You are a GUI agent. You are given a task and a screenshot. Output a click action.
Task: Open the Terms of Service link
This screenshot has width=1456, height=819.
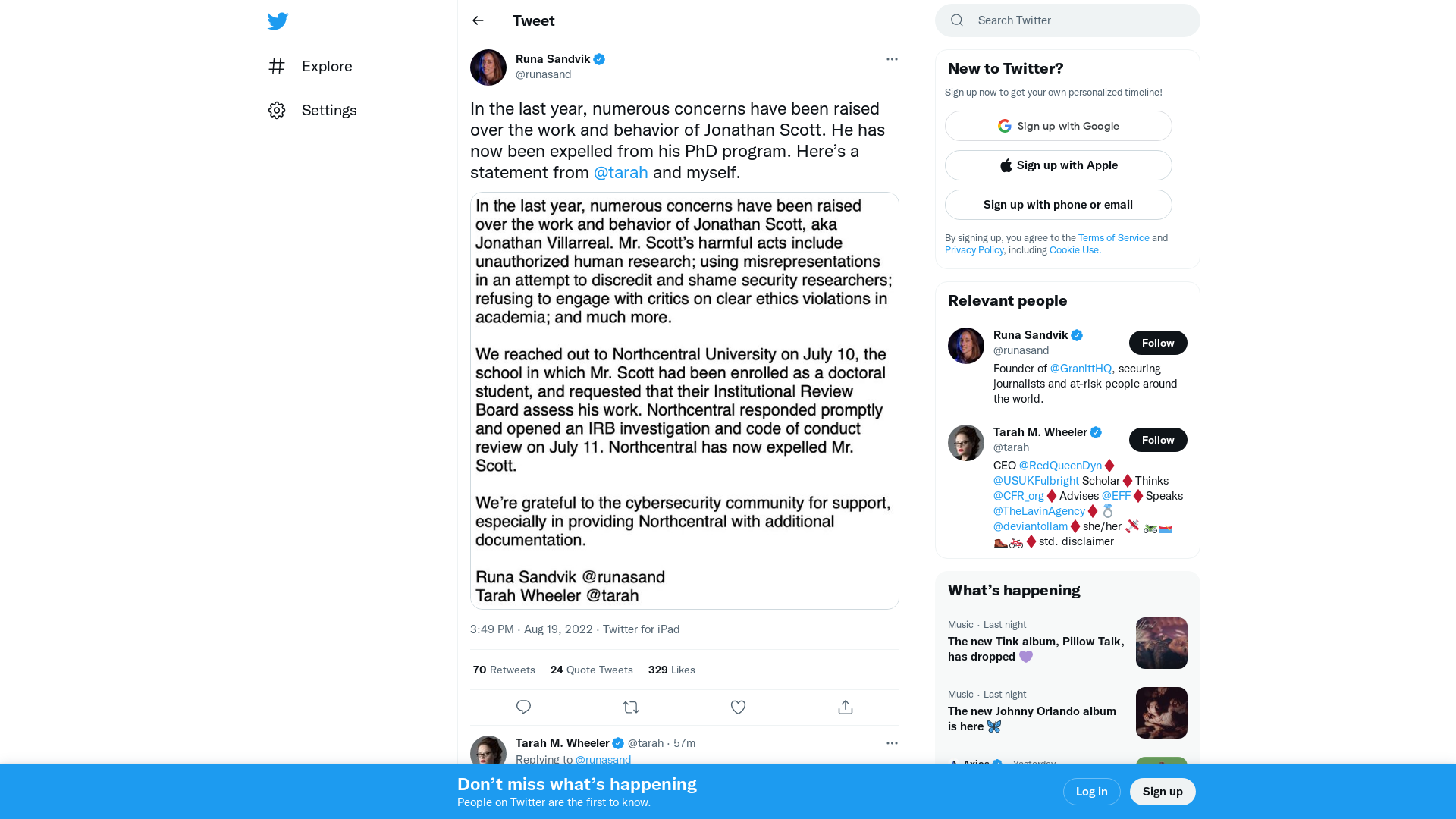pyautogui.click(x=1113, y=237)
